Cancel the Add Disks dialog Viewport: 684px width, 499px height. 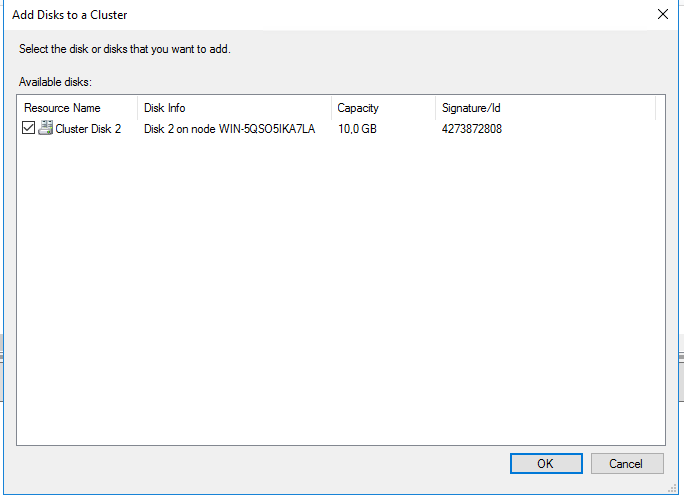click(x=627, y=464)
